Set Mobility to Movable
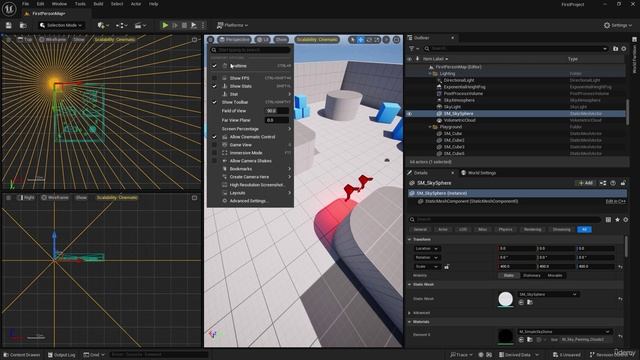This screenshot has width=640, height=360. [x=554, y=276]
